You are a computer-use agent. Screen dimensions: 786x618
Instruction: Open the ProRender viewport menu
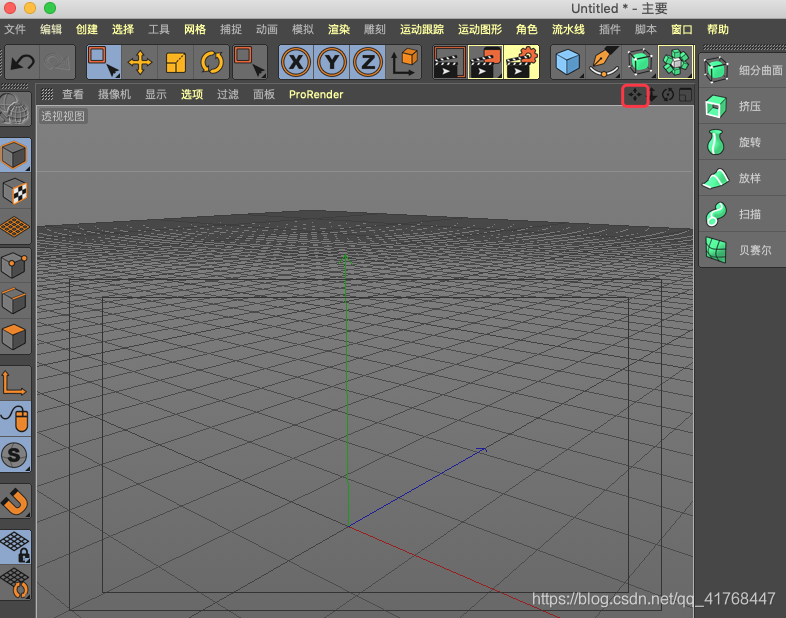316,95
